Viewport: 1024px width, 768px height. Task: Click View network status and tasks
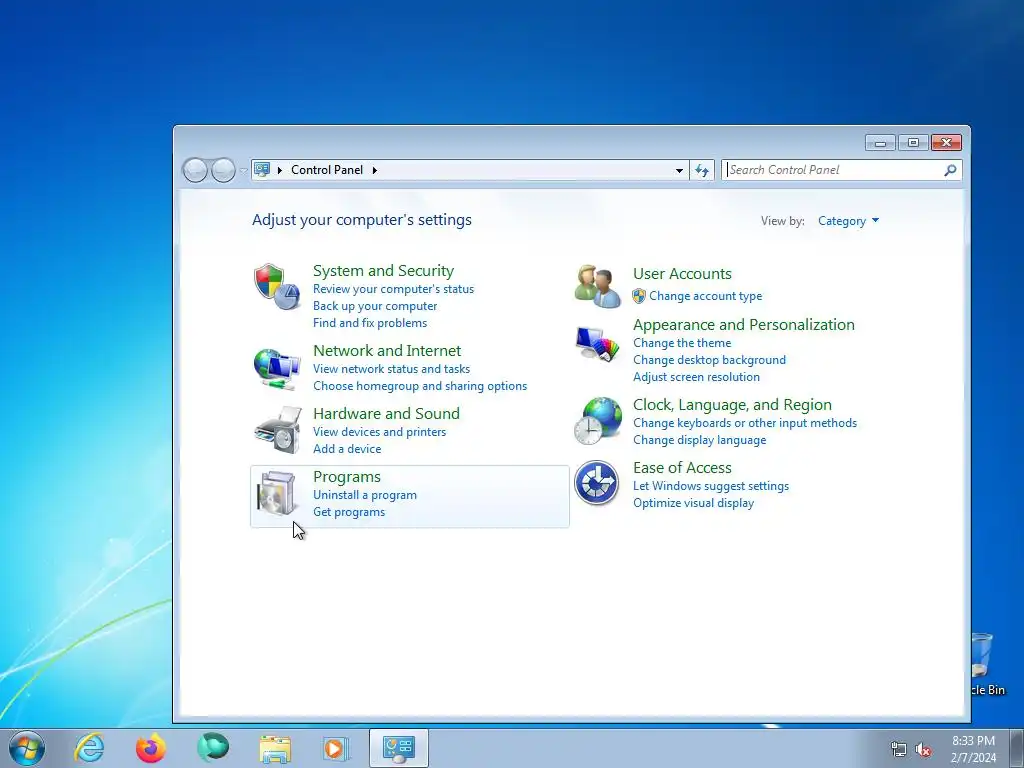pos(391,369)
